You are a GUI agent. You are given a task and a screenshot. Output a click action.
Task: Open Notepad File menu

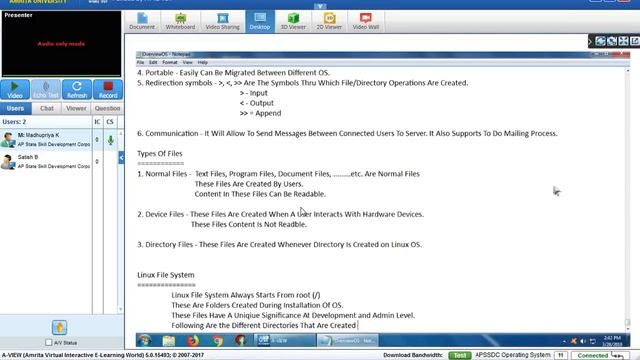pyautogui.click(x=140, y=62)
